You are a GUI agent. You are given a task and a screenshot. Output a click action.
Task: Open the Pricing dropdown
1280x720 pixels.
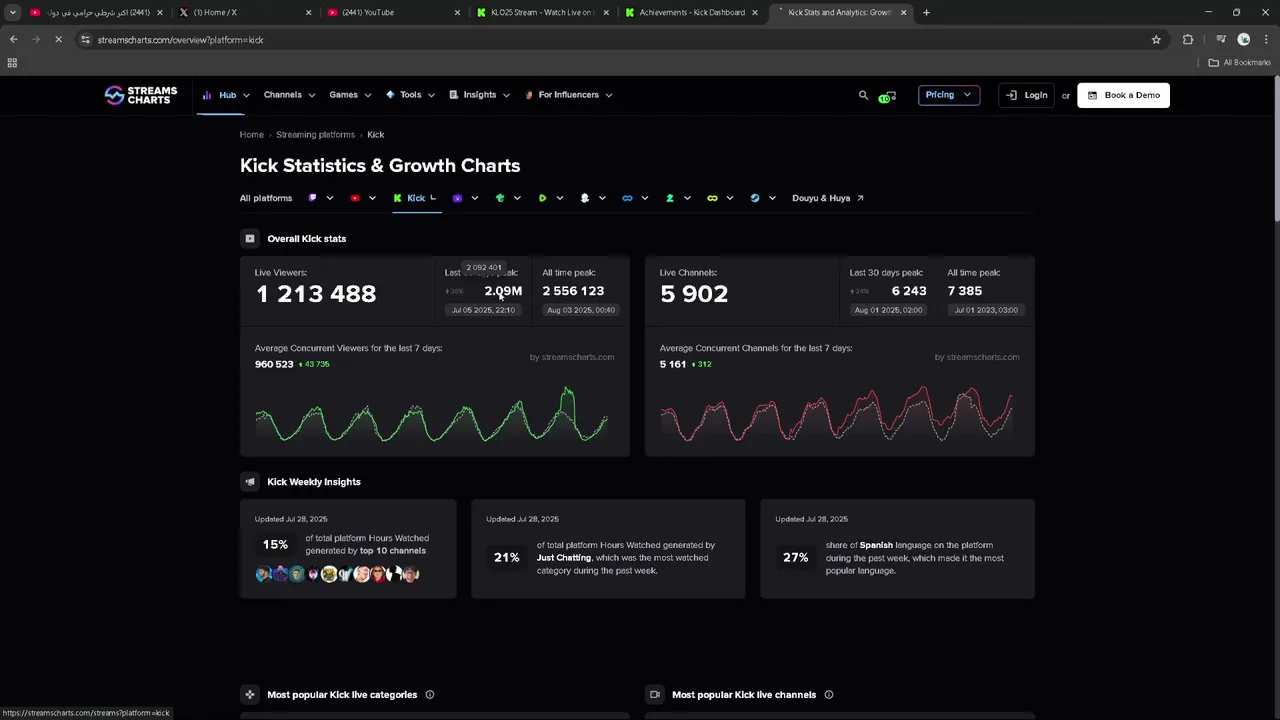click(949, 95)
